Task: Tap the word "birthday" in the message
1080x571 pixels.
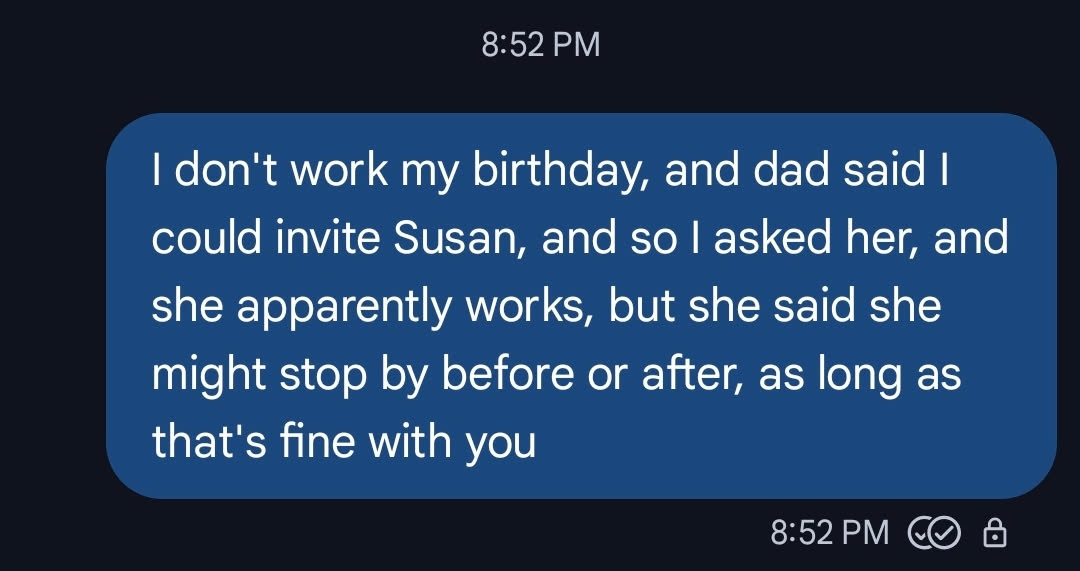Action: (x=556, y=172)
